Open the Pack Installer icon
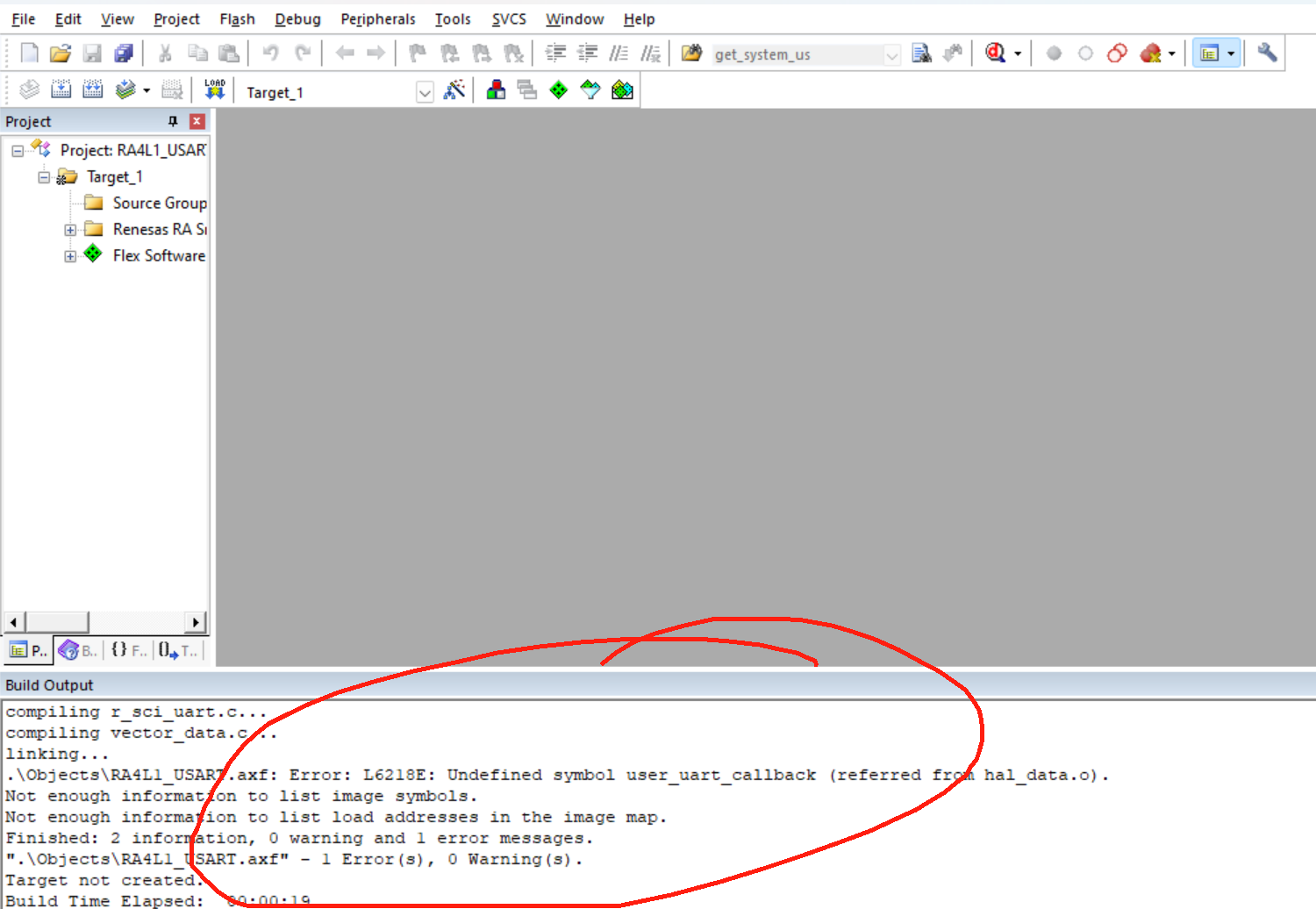Viewport: 1316px width, 909px height. [x=622, y=89]
